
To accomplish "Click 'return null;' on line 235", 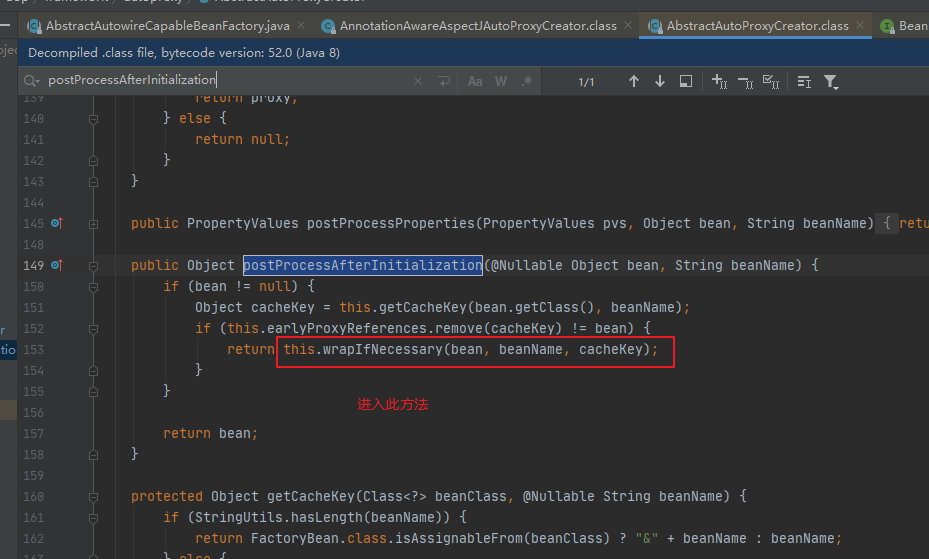I will [x=242, y=139].
